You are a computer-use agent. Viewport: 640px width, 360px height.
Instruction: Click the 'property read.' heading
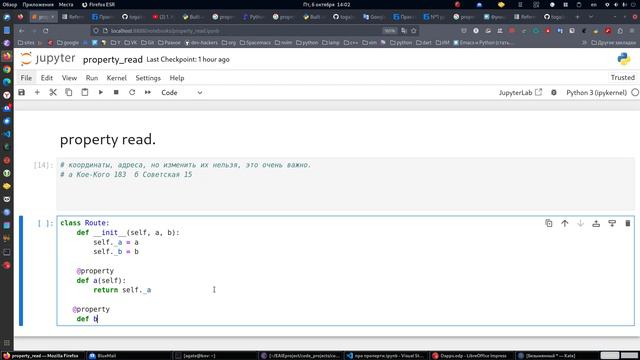tap(108, 140)
